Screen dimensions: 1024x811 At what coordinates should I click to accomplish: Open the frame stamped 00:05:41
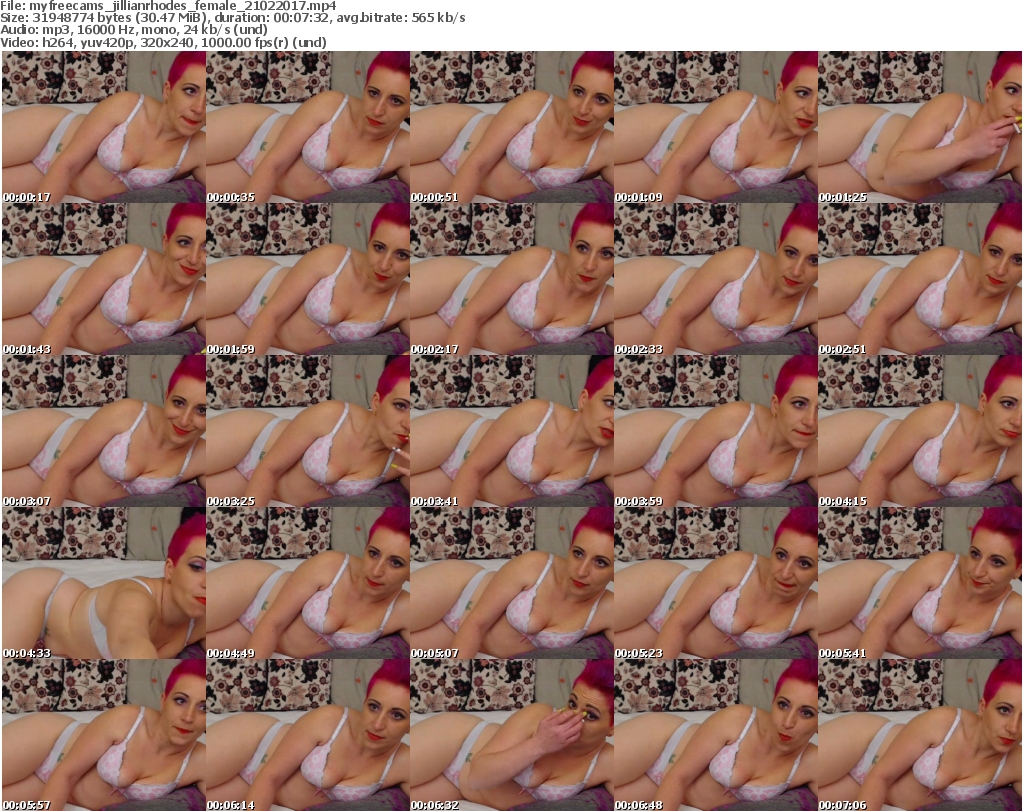pos(920,583)
